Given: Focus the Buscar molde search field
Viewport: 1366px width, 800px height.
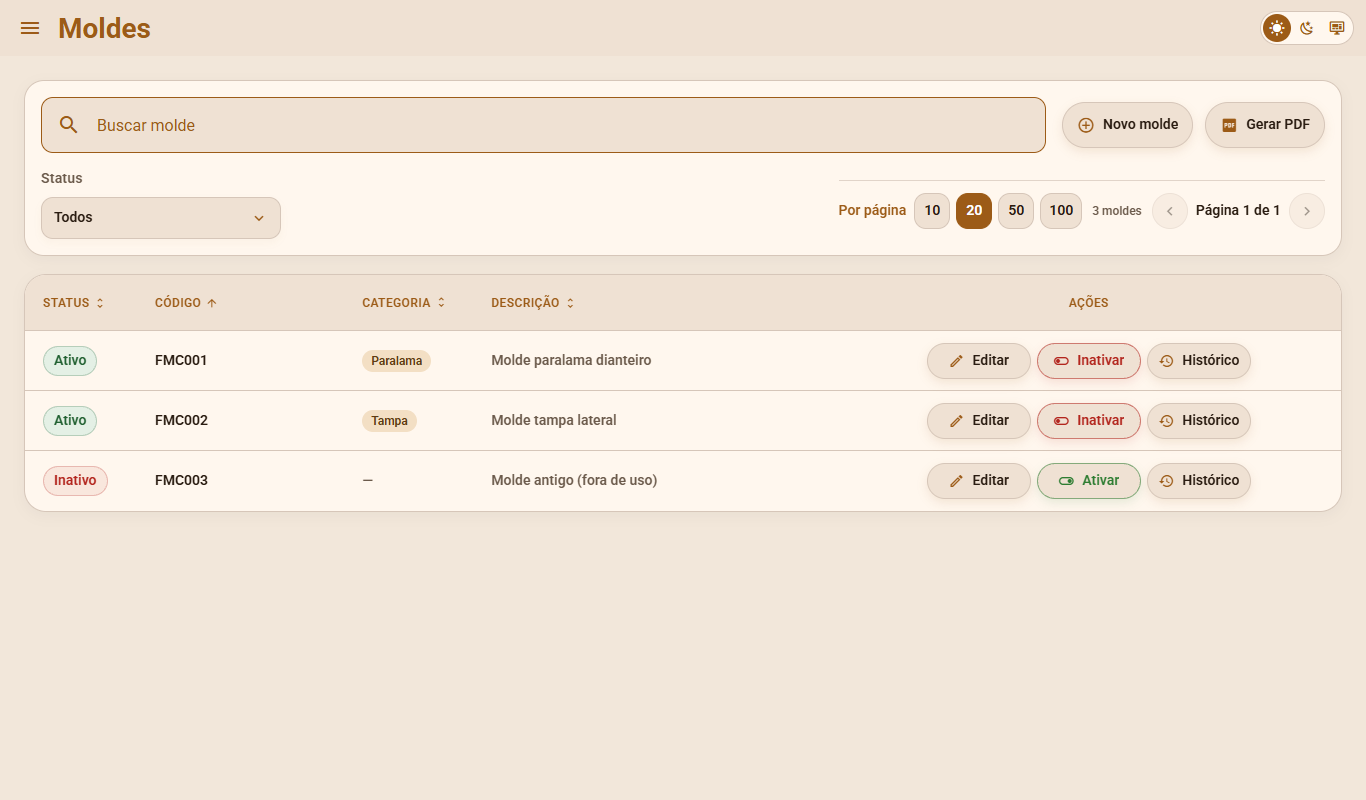Looking at the screenshot, I should (x=543, y=125).
